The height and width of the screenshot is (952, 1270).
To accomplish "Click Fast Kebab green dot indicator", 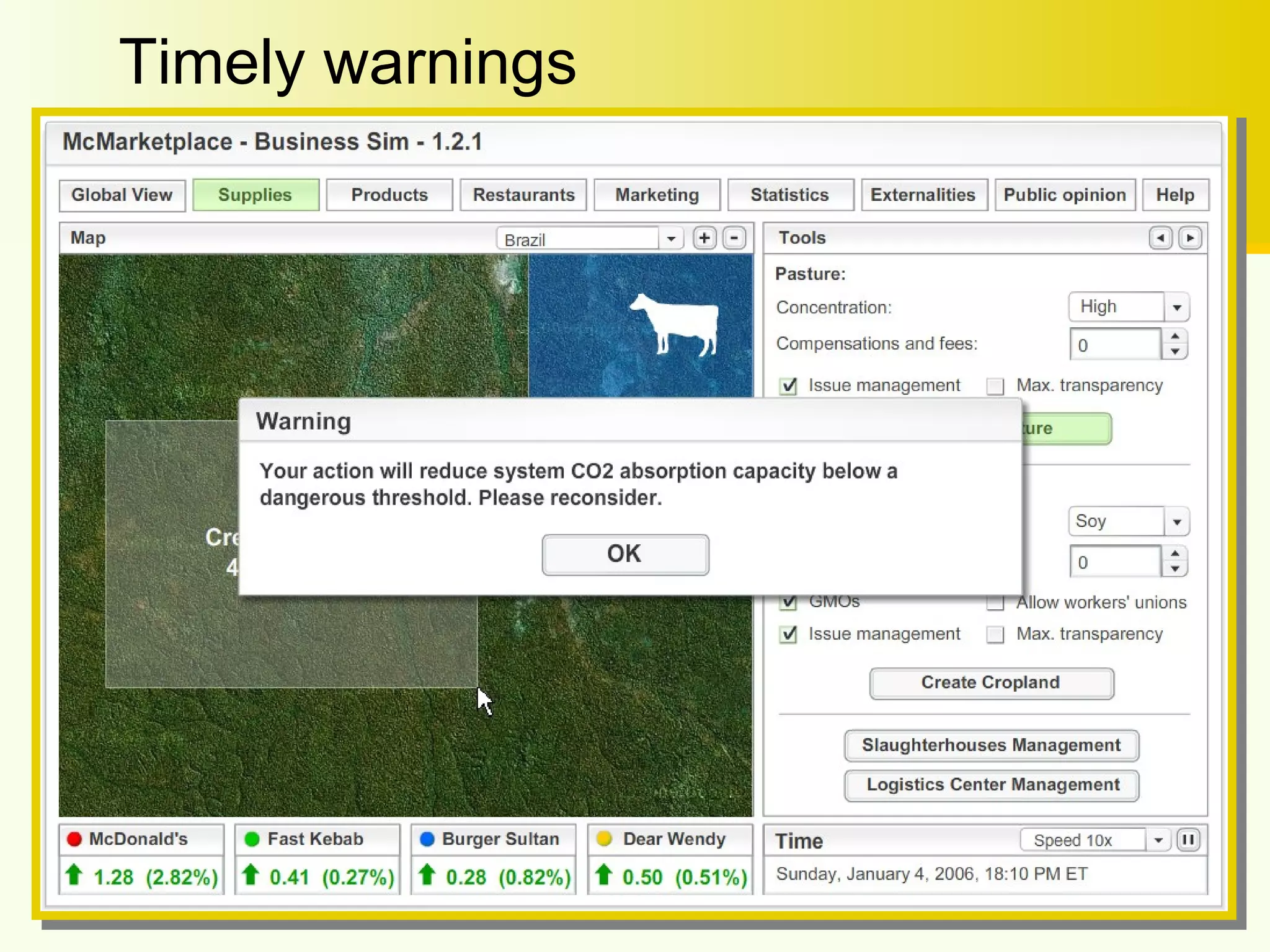I will [x=252, y=839].
